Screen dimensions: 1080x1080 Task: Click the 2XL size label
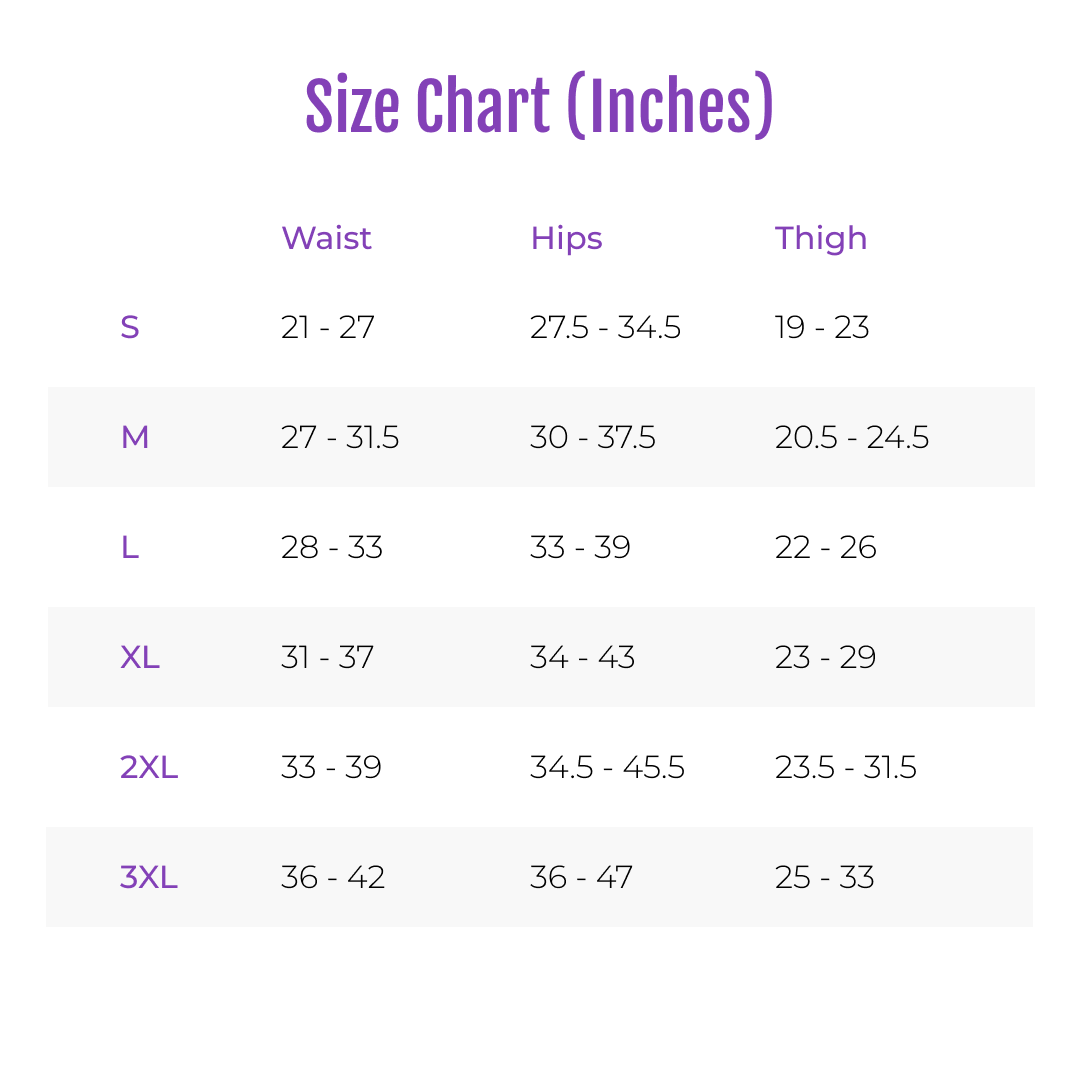149,767
